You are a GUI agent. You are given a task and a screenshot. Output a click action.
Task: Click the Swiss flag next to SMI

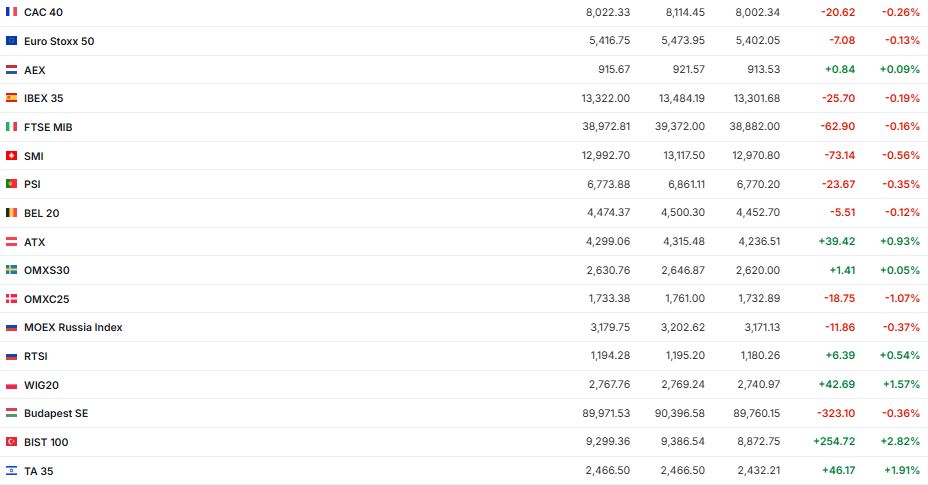coord(11,156)
